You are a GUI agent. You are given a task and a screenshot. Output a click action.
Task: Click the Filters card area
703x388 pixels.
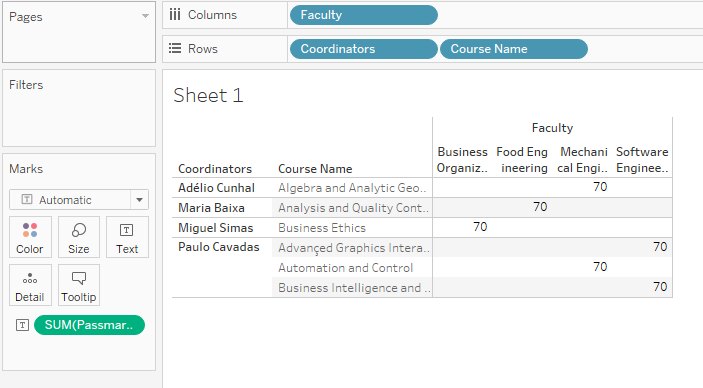tap(79, 108)
